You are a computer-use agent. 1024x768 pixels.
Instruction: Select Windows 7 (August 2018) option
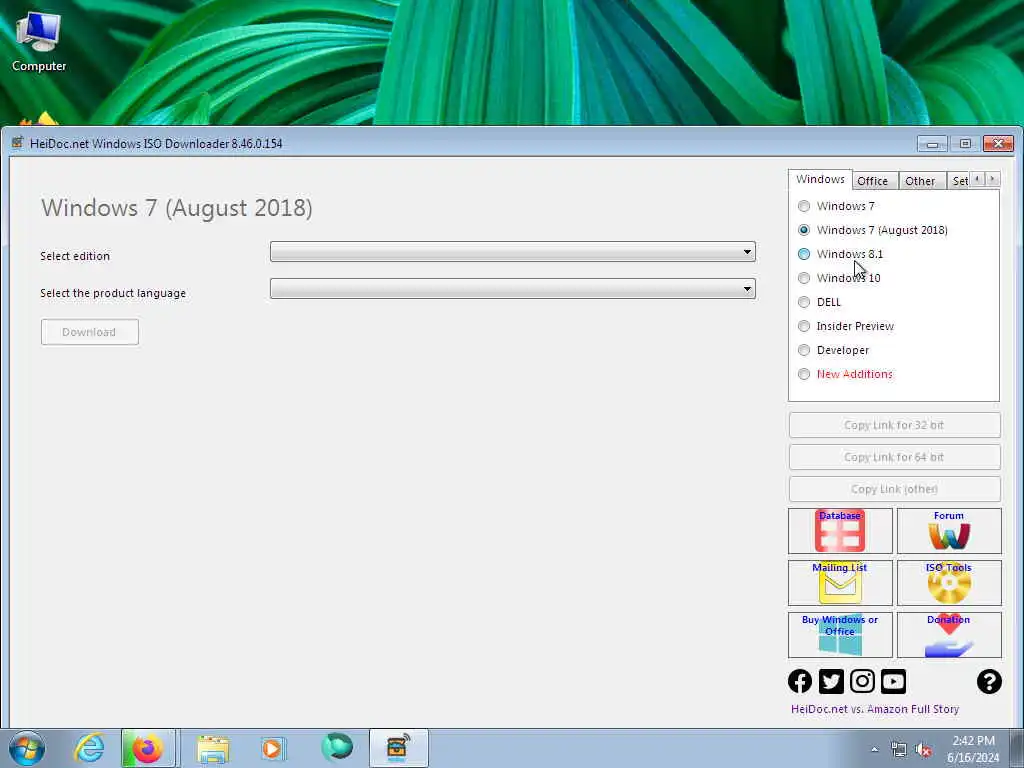(804, 230)
